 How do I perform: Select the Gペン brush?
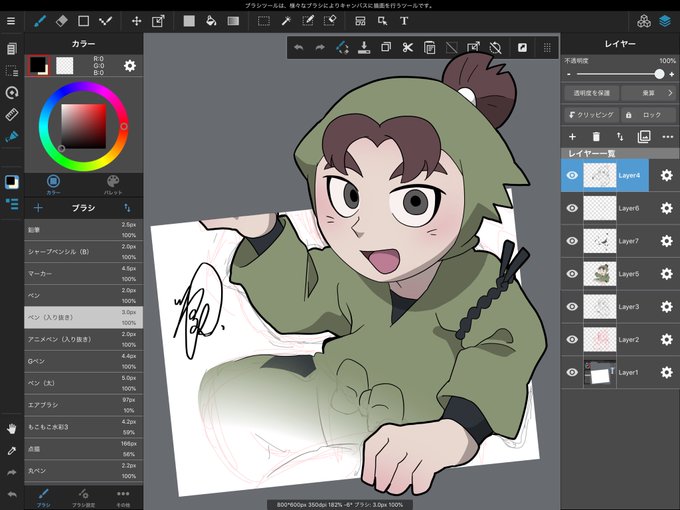[83, 361]
